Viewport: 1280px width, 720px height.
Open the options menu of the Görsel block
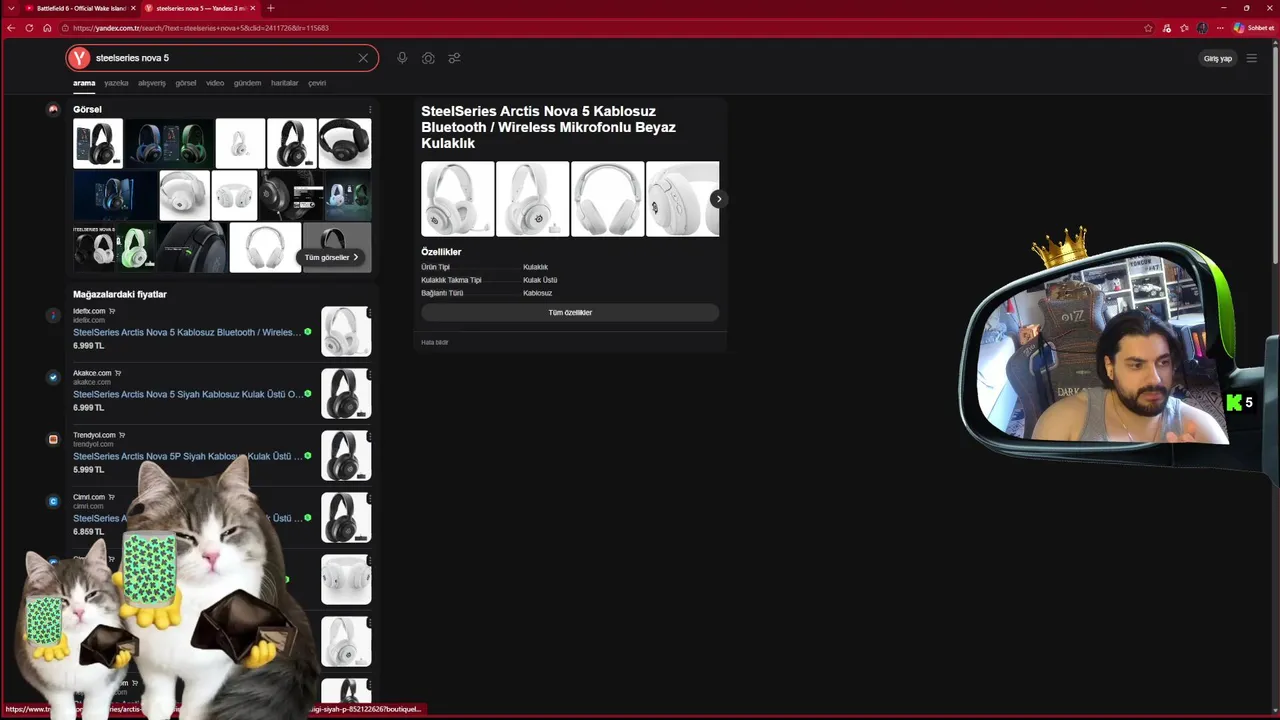click(370, 109)
